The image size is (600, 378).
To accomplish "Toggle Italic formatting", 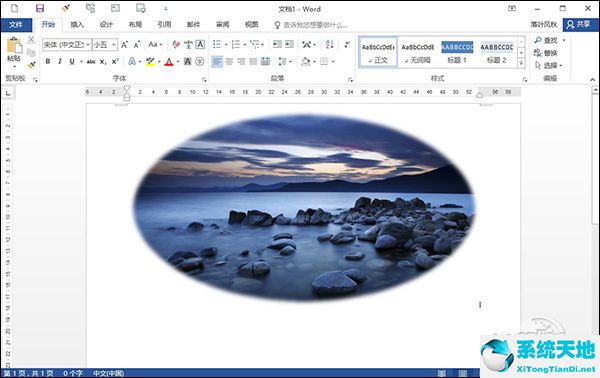I will 60,61.
